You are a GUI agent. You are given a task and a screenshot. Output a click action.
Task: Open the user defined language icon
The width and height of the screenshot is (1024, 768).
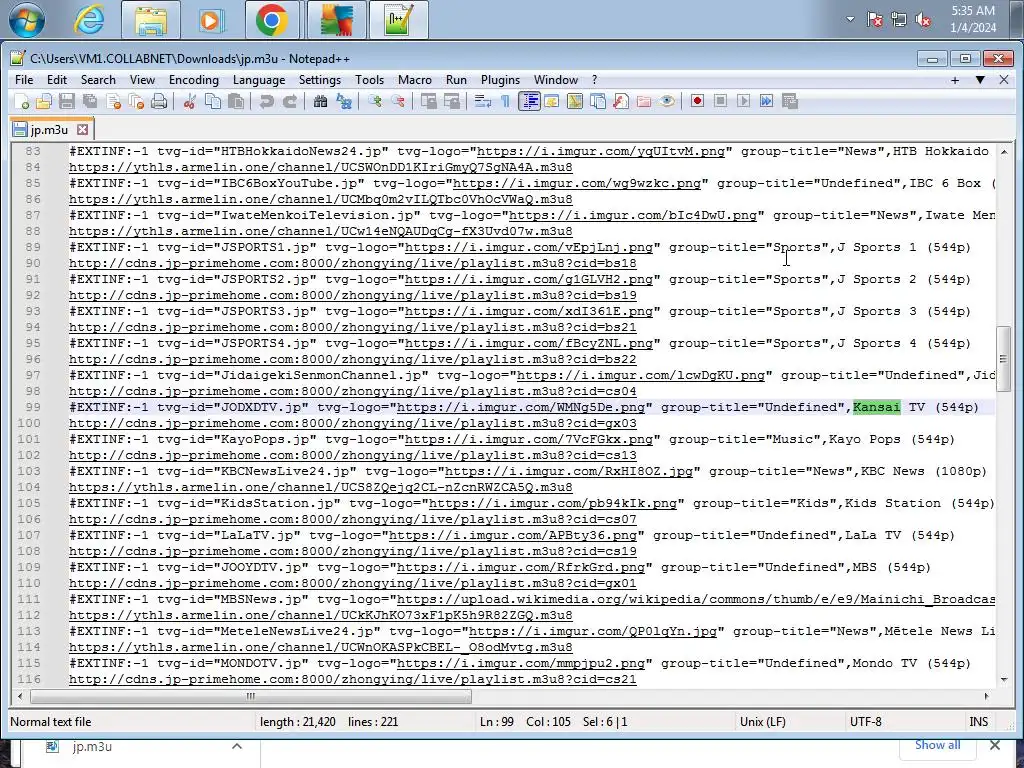click(x=552, y=101)
